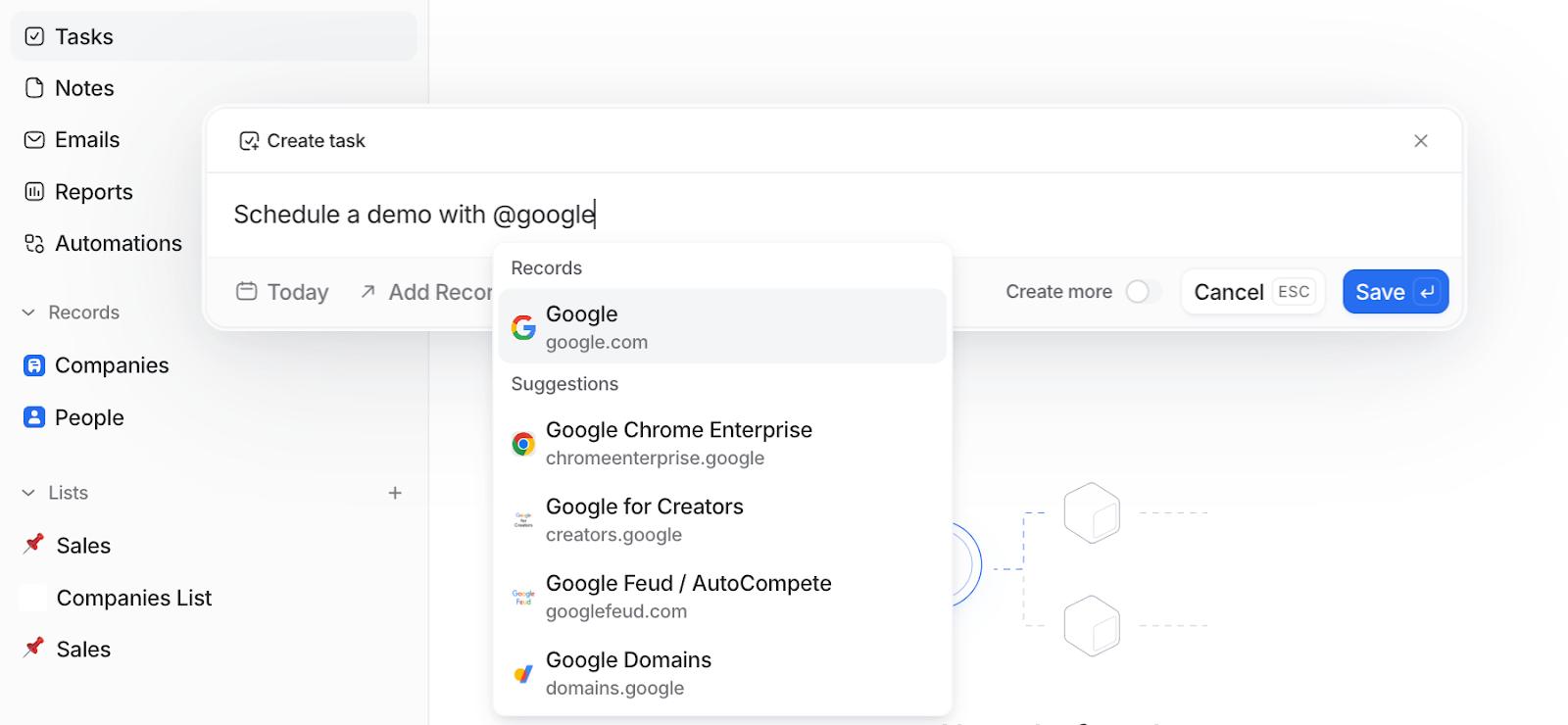
Task: Open the Companies List item
Action: point(134,598)
